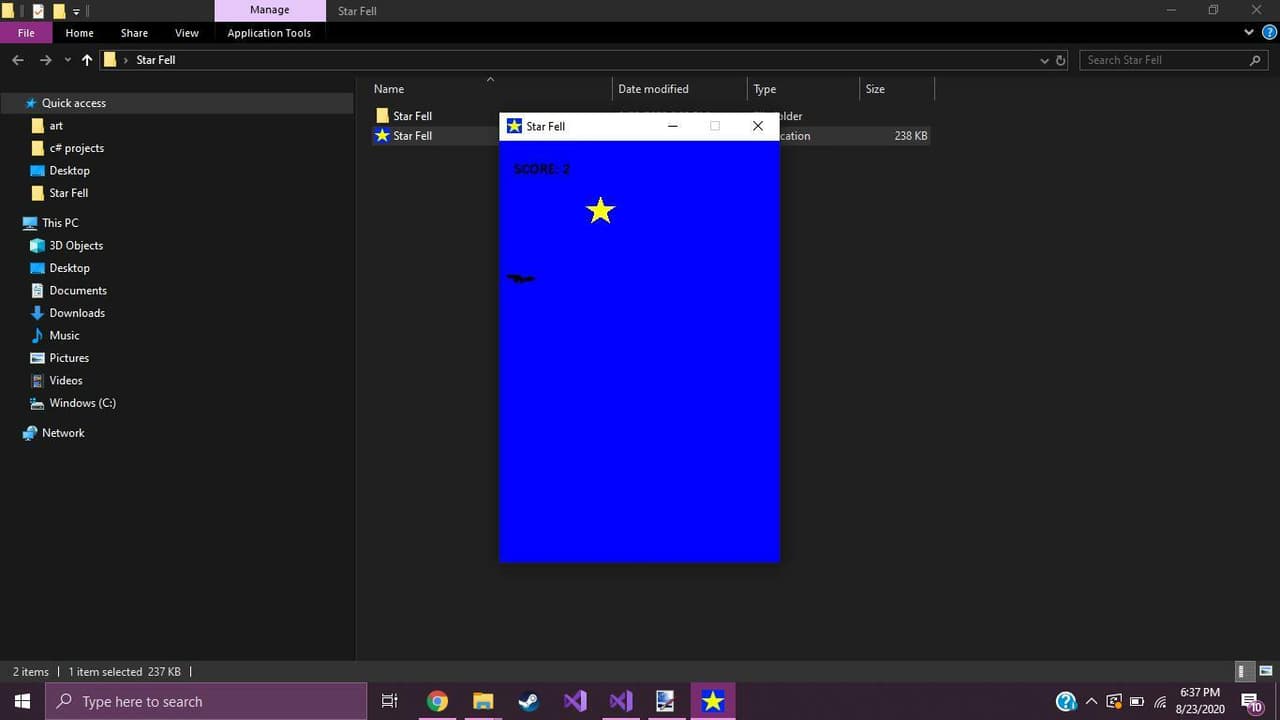Viewport: 1280px width, 720px height.
Task: Open the Customize Quick Access Toolbar dropdown
Action: point(76,11)
